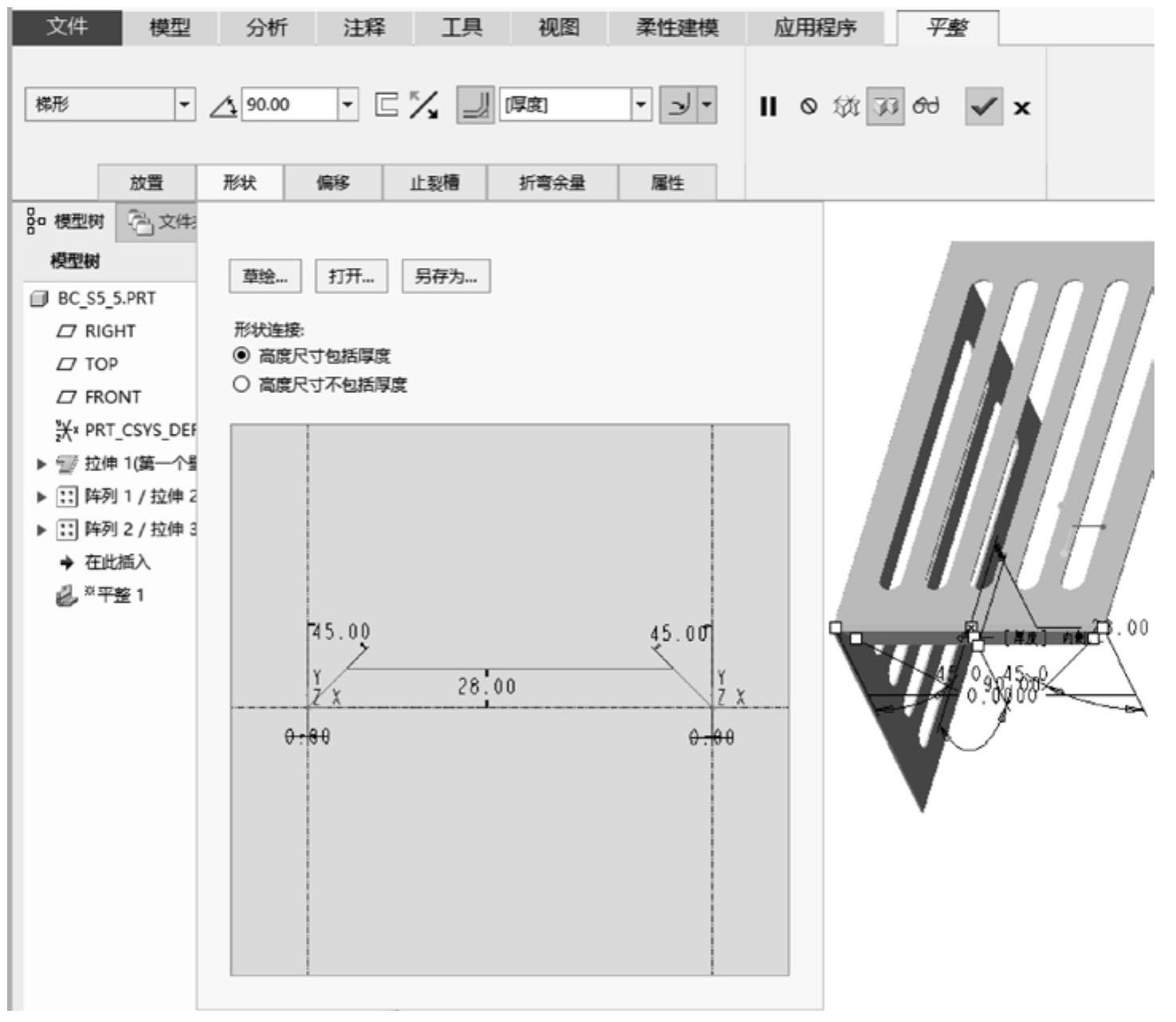Open the 形状 options tab
Image resolution: width=1176 pixels, height=1022 pixels.
pyautogui.click(x=240, y=183)
